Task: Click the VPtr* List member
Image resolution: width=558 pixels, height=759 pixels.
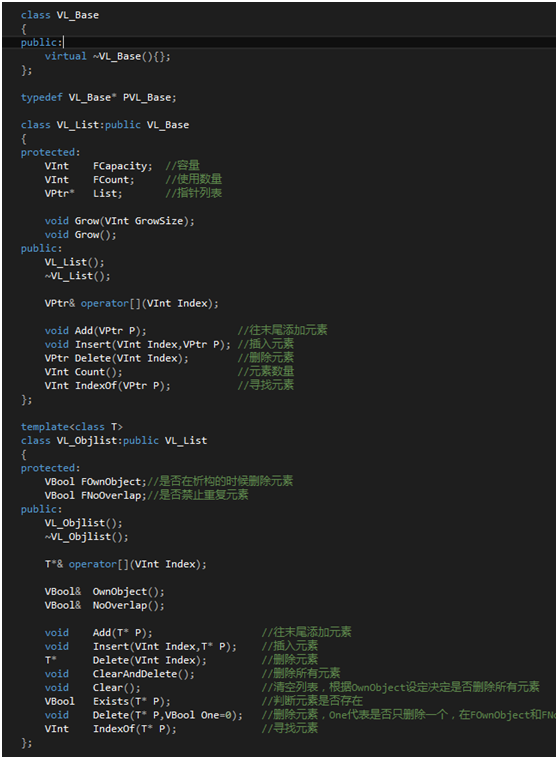Action: 83,194
